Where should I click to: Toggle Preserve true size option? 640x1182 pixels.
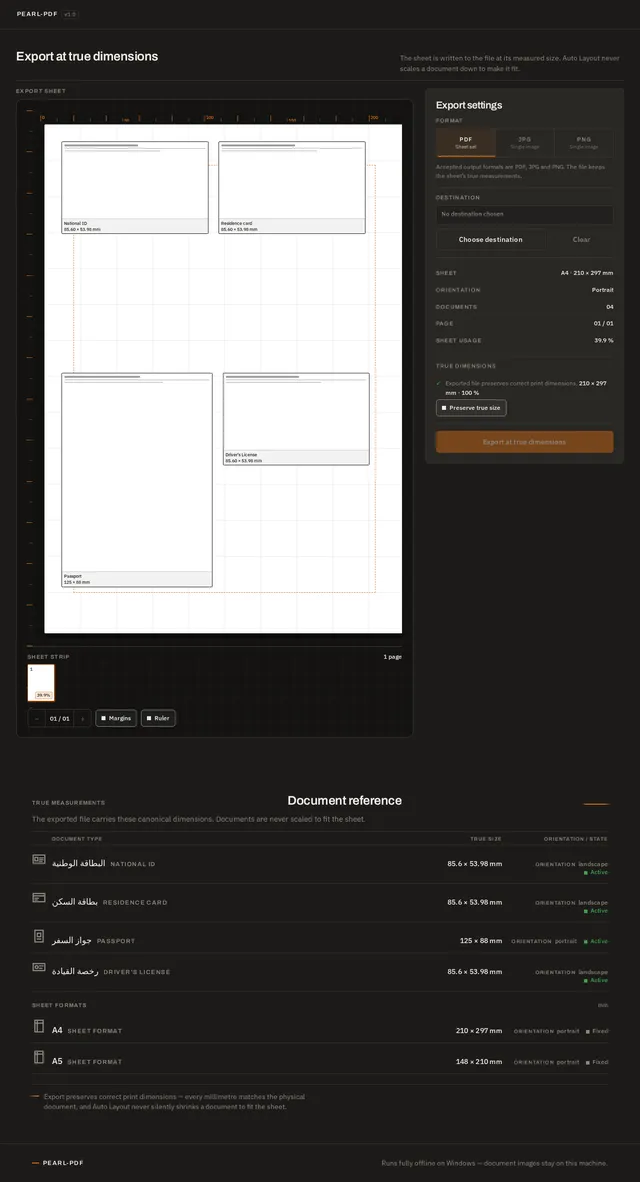[471, 408]
